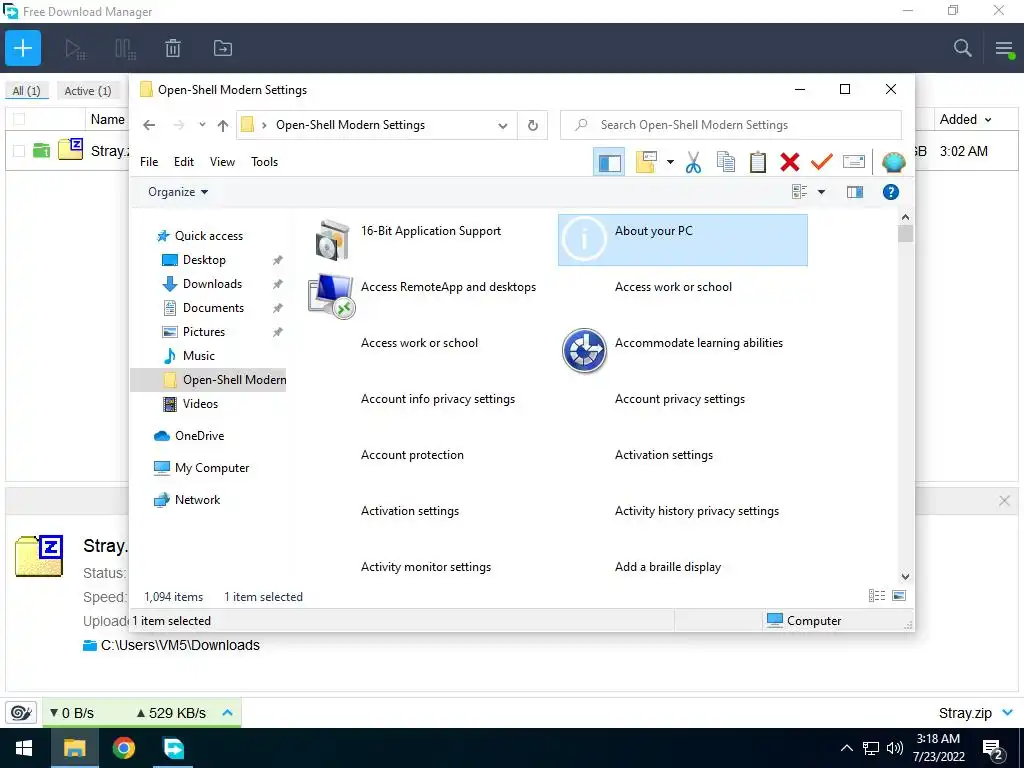Expand the address bar history dropdown
Screen dimensions: 1024x768
coord(503,125)
